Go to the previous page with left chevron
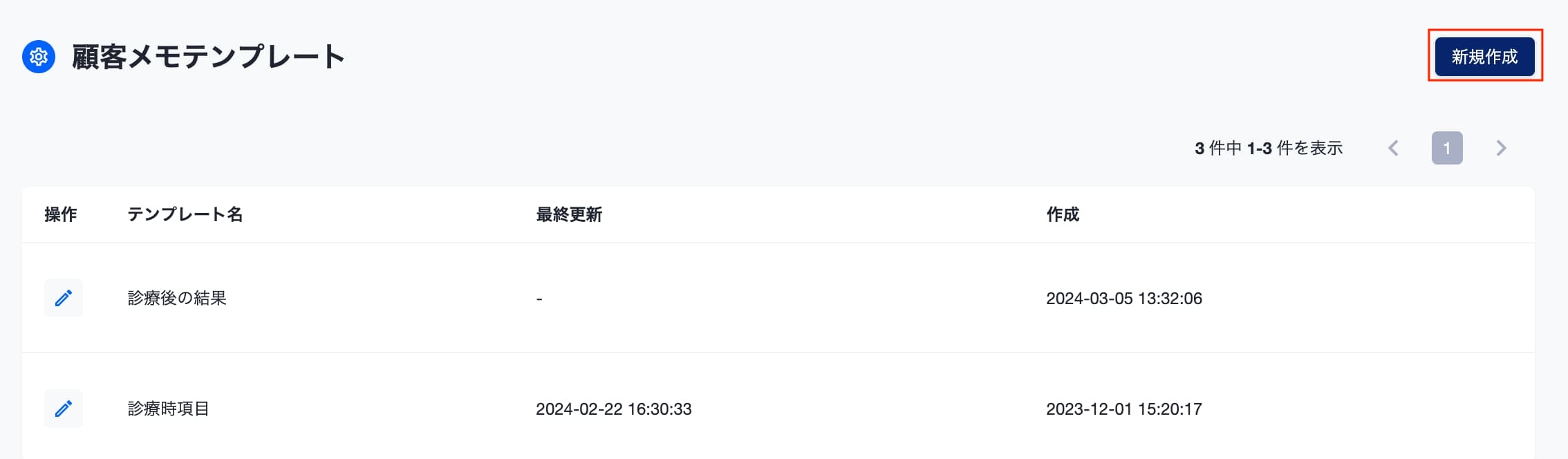1568x459 pixels. [x=1394, y=148]
